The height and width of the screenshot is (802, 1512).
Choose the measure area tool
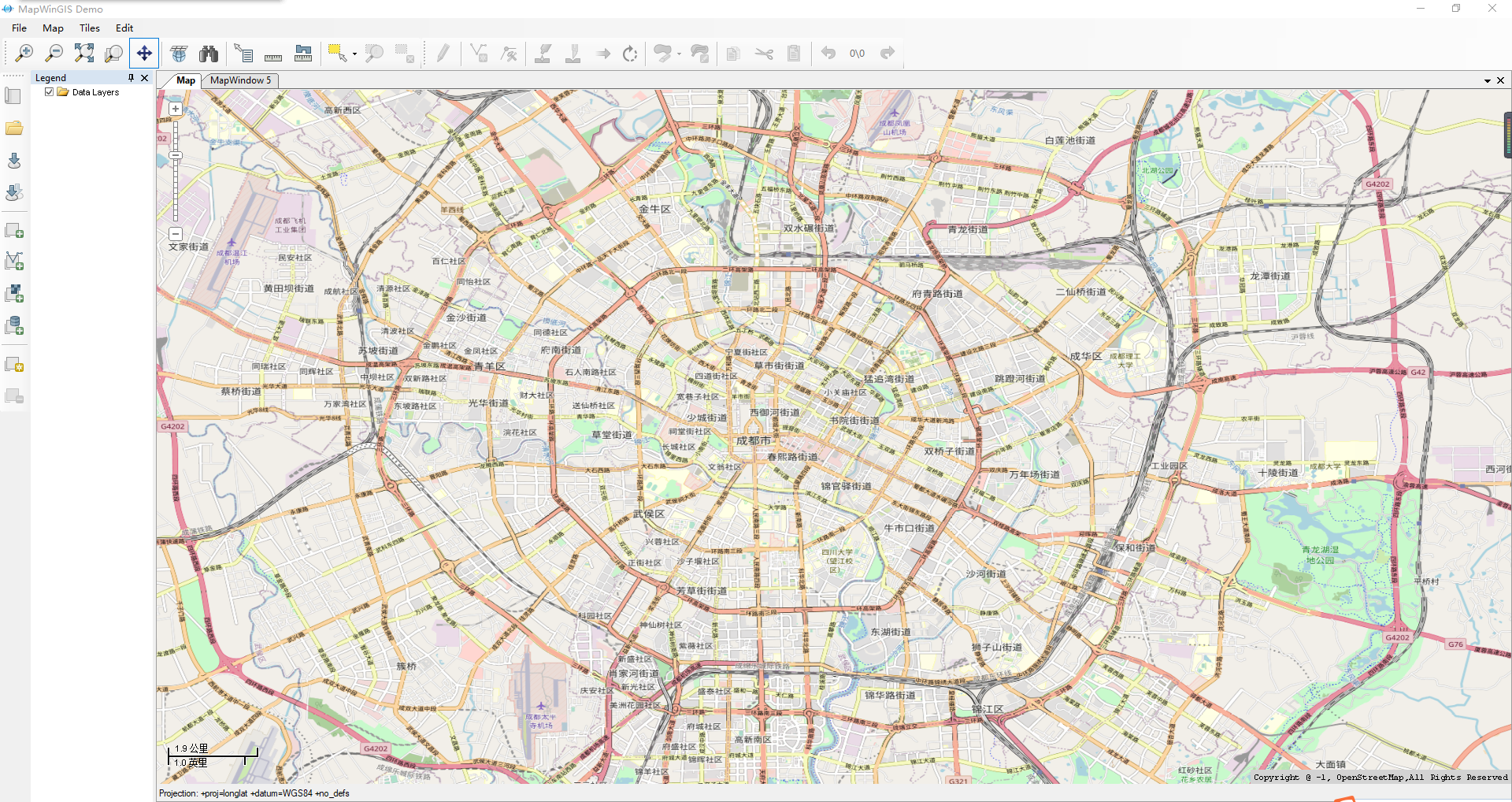tap(303, 54)
